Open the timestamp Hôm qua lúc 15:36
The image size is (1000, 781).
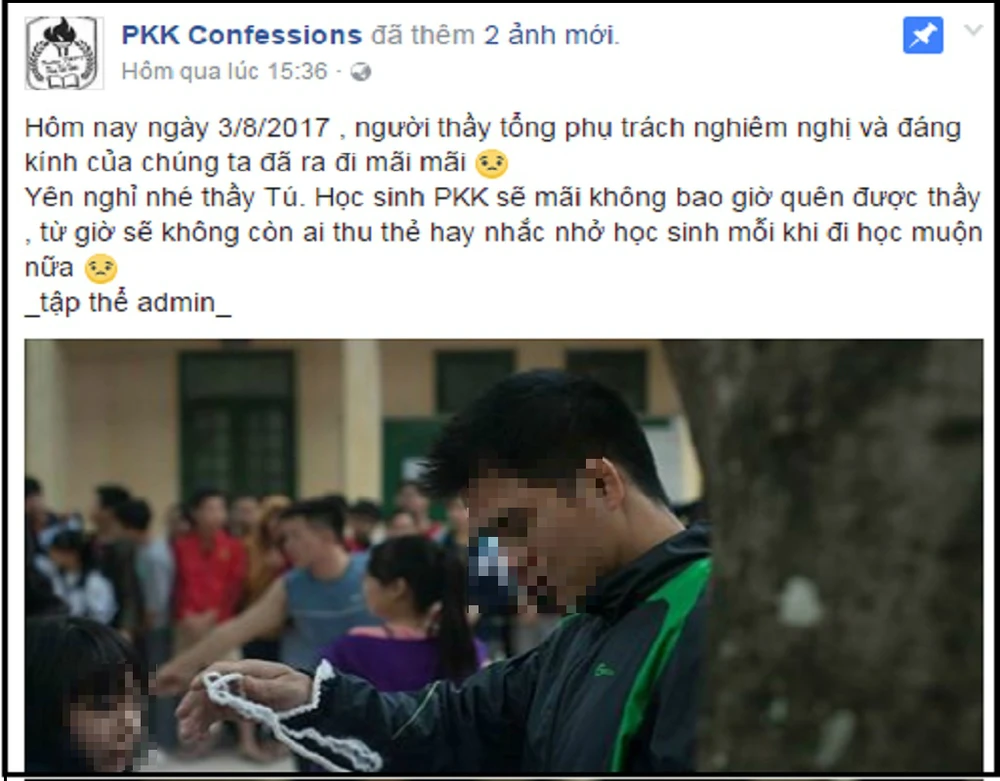tap(224, 71)
